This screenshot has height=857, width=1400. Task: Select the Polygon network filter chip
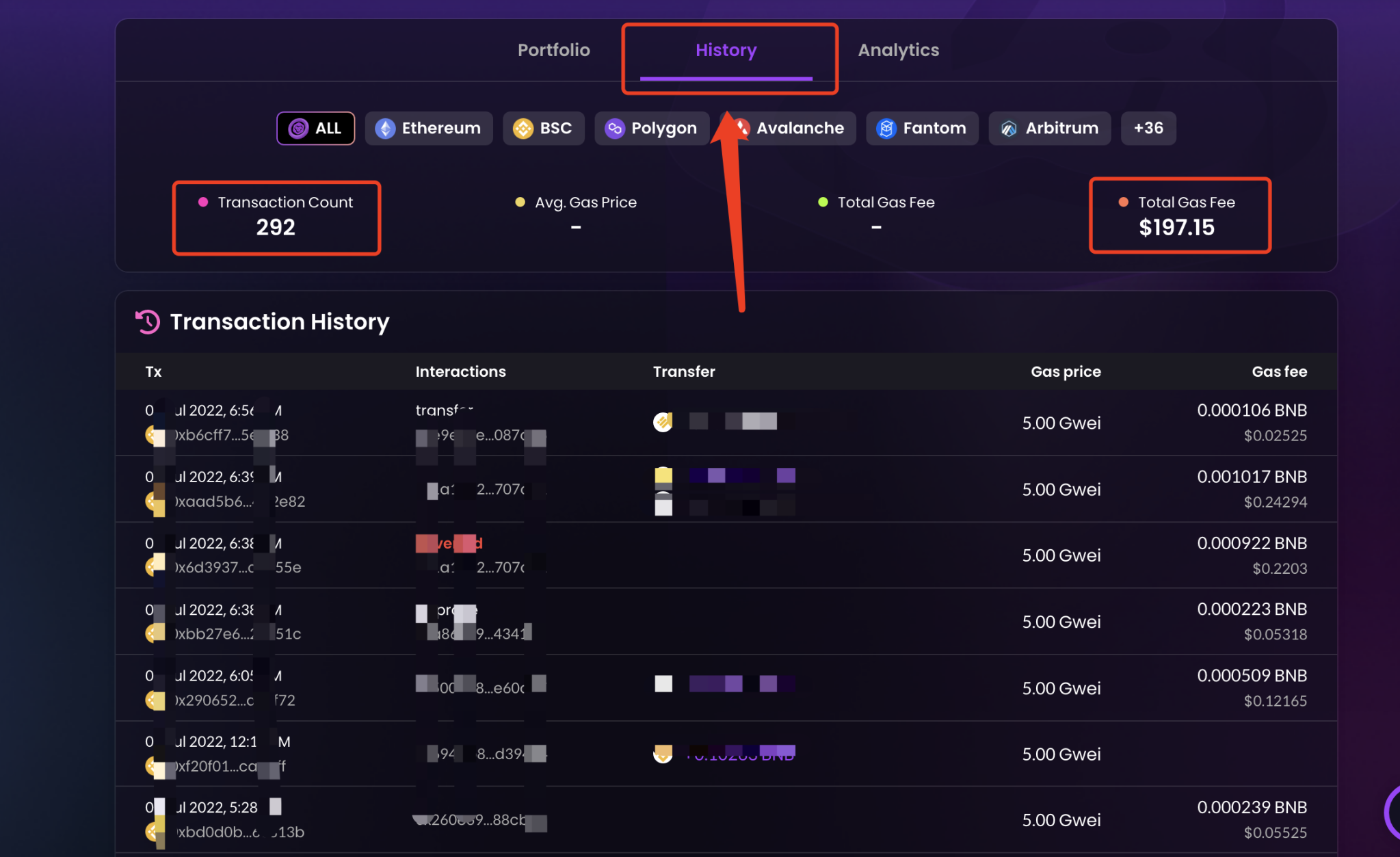point(651,129)
